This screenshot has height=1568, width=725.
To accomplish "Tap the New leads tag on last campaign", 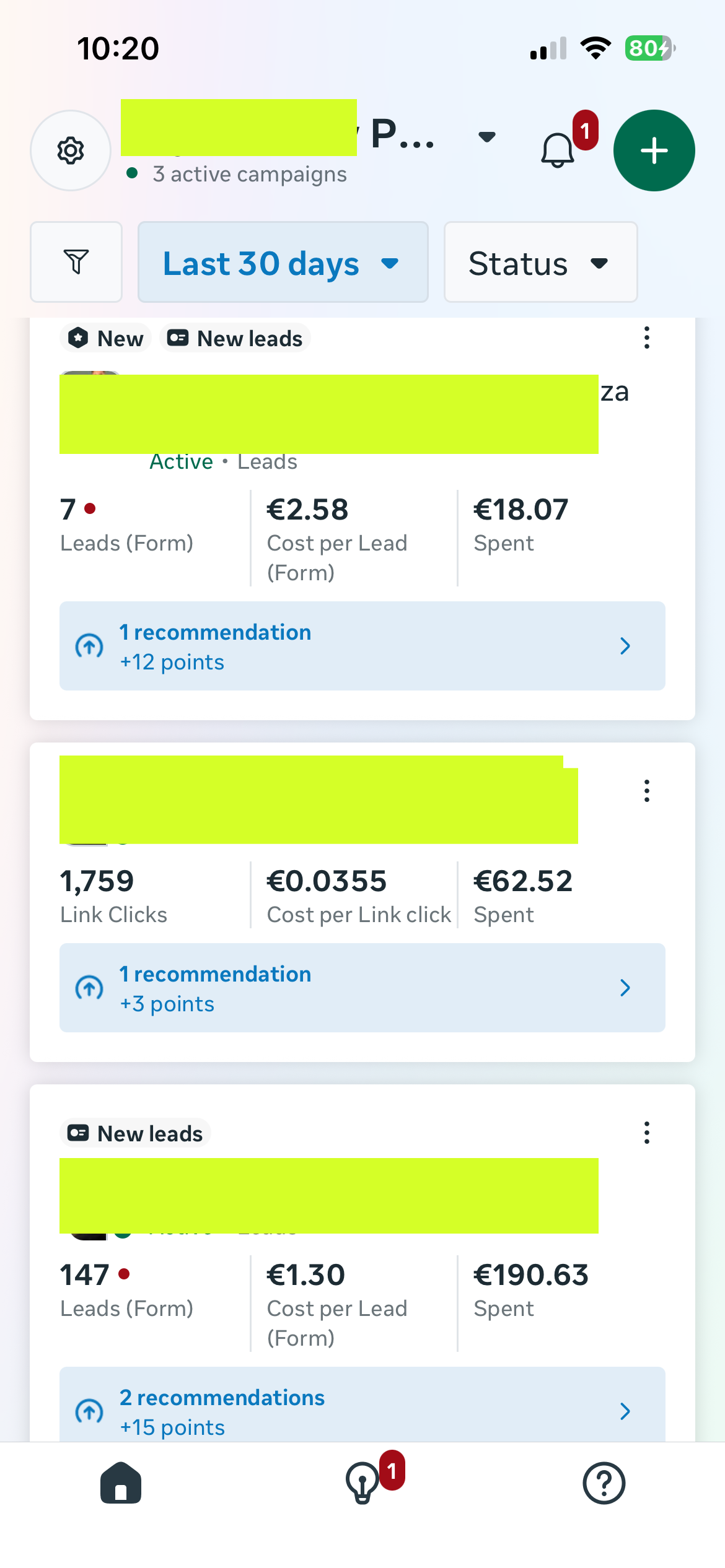I will 136,1133.
